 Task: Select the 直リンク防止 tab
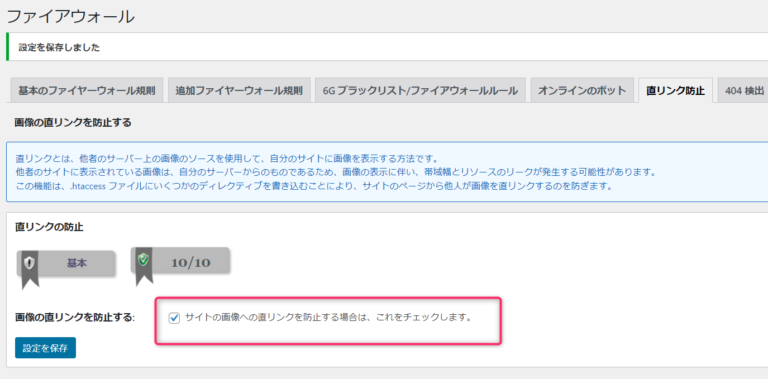675,91
